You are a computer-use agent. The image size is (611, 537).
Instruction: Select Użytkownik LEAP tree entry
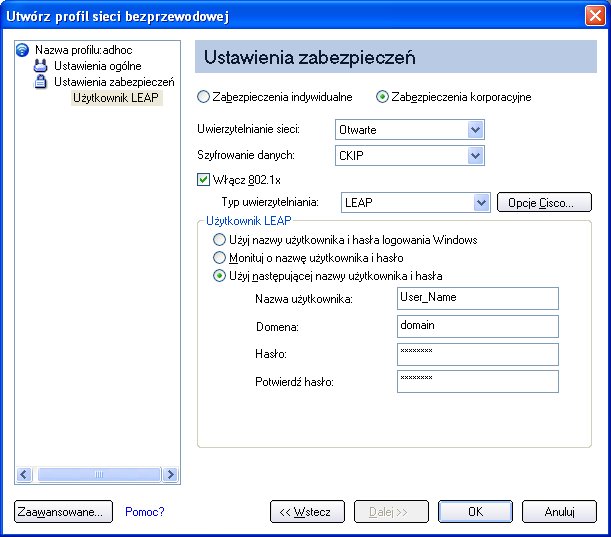point(116,98)
